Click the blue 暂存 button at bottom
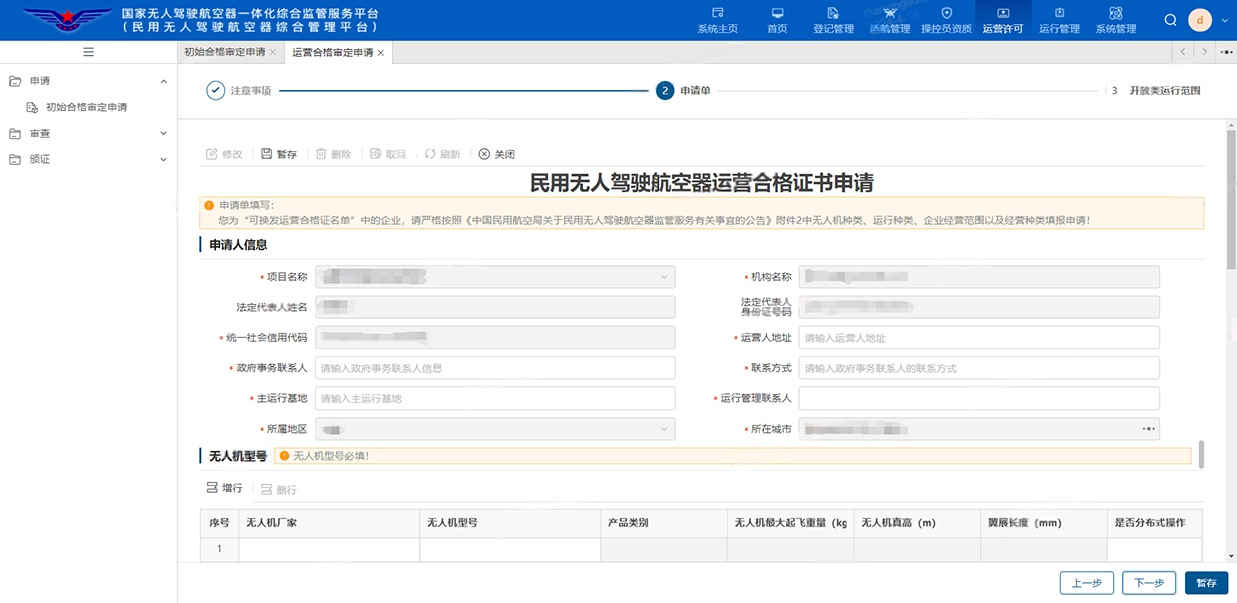 pos(1206,583)
